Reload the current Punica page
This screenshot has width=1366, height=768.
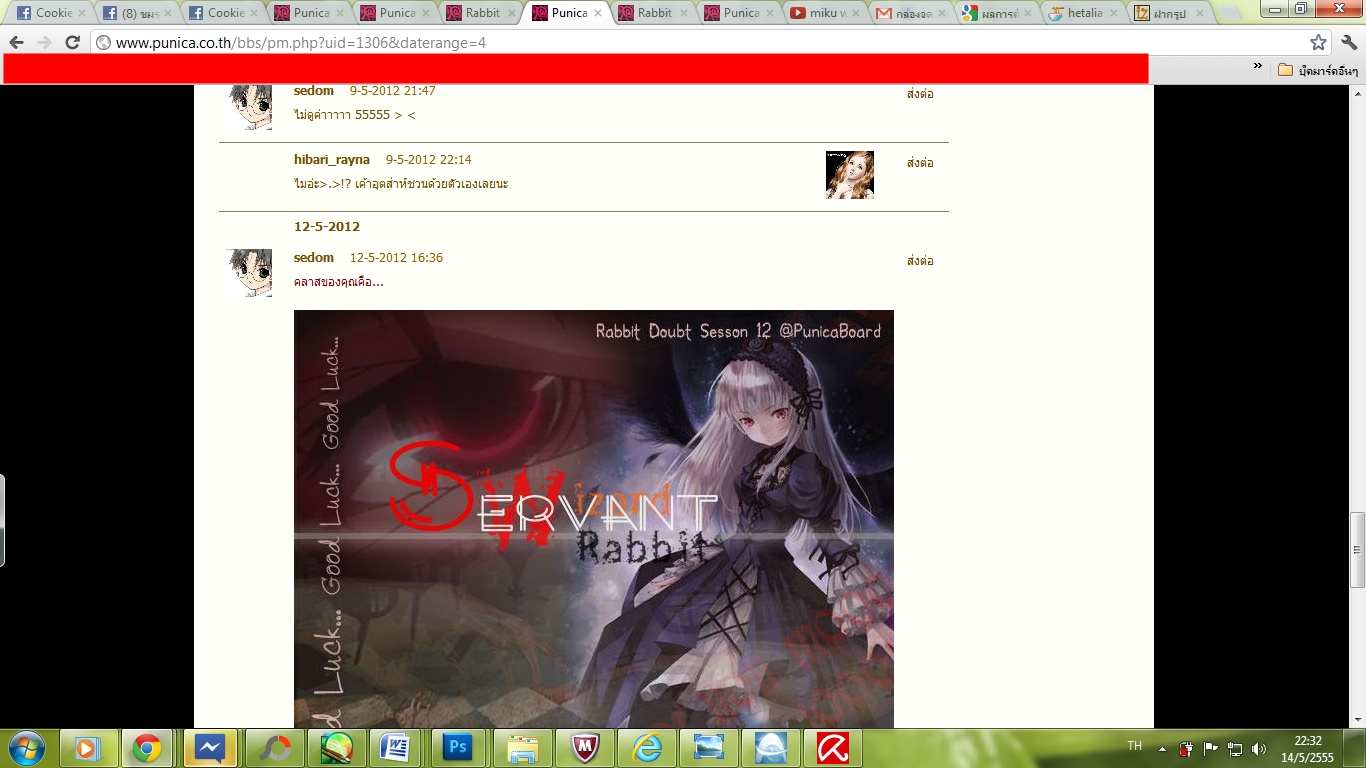click(x=72, y=42)
